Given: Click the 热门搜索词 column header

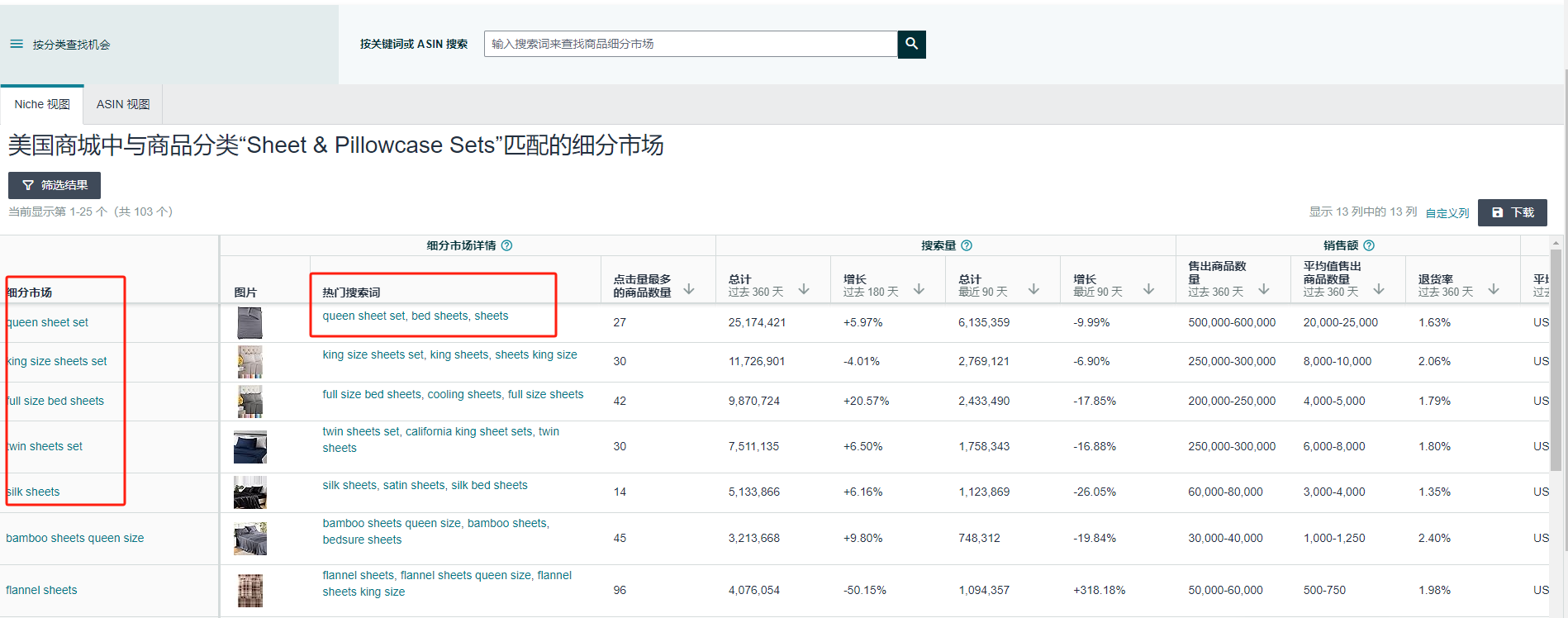Looking at the screenshot, I should [x=351, y=292].
